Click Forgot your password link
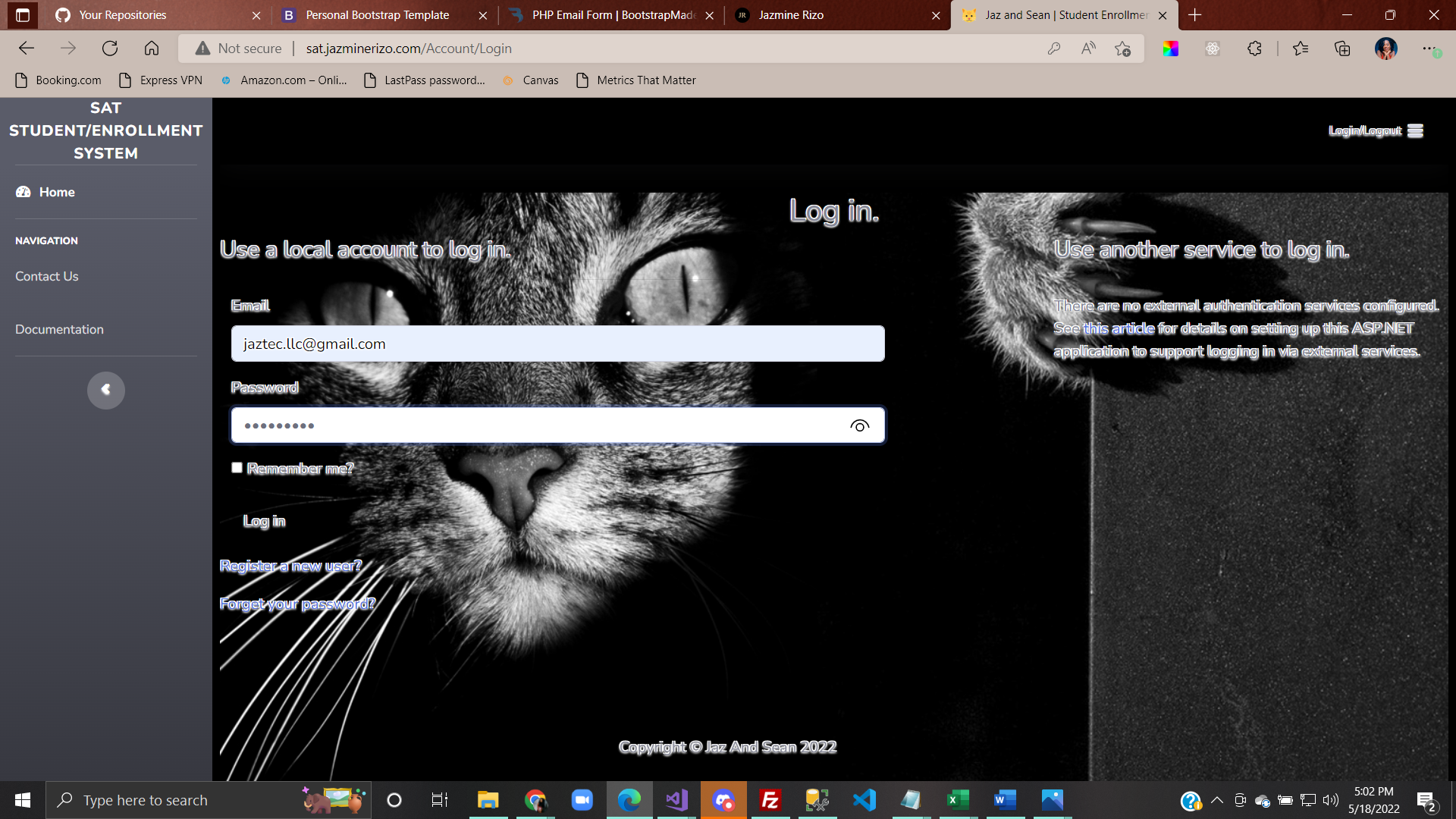 tap(297, 604)
